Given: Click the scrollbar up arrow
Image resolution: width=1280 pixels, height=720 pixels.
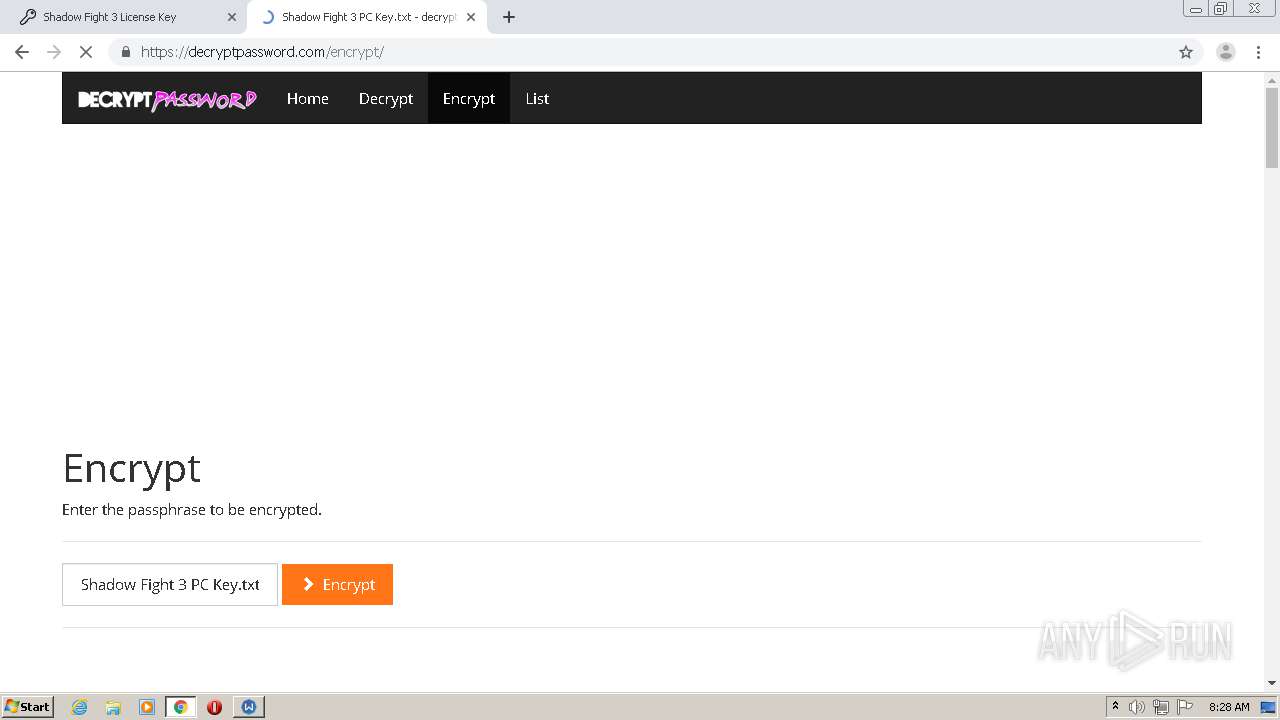Looking at the screenshot, I should coord(1272,80).
